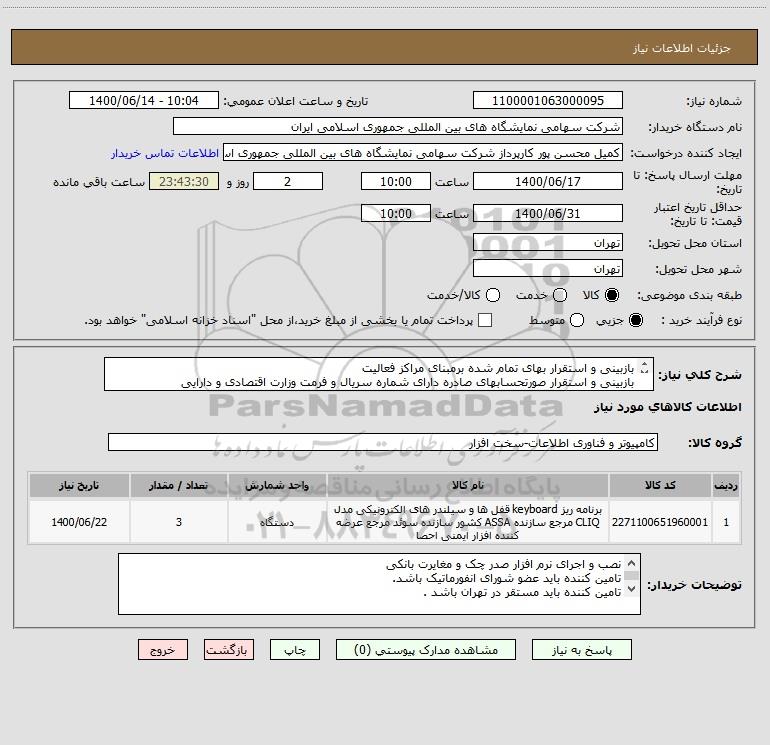Select the جزیی purchase type radio
This screenshot has width=770, height=745.
pos(636,320)
